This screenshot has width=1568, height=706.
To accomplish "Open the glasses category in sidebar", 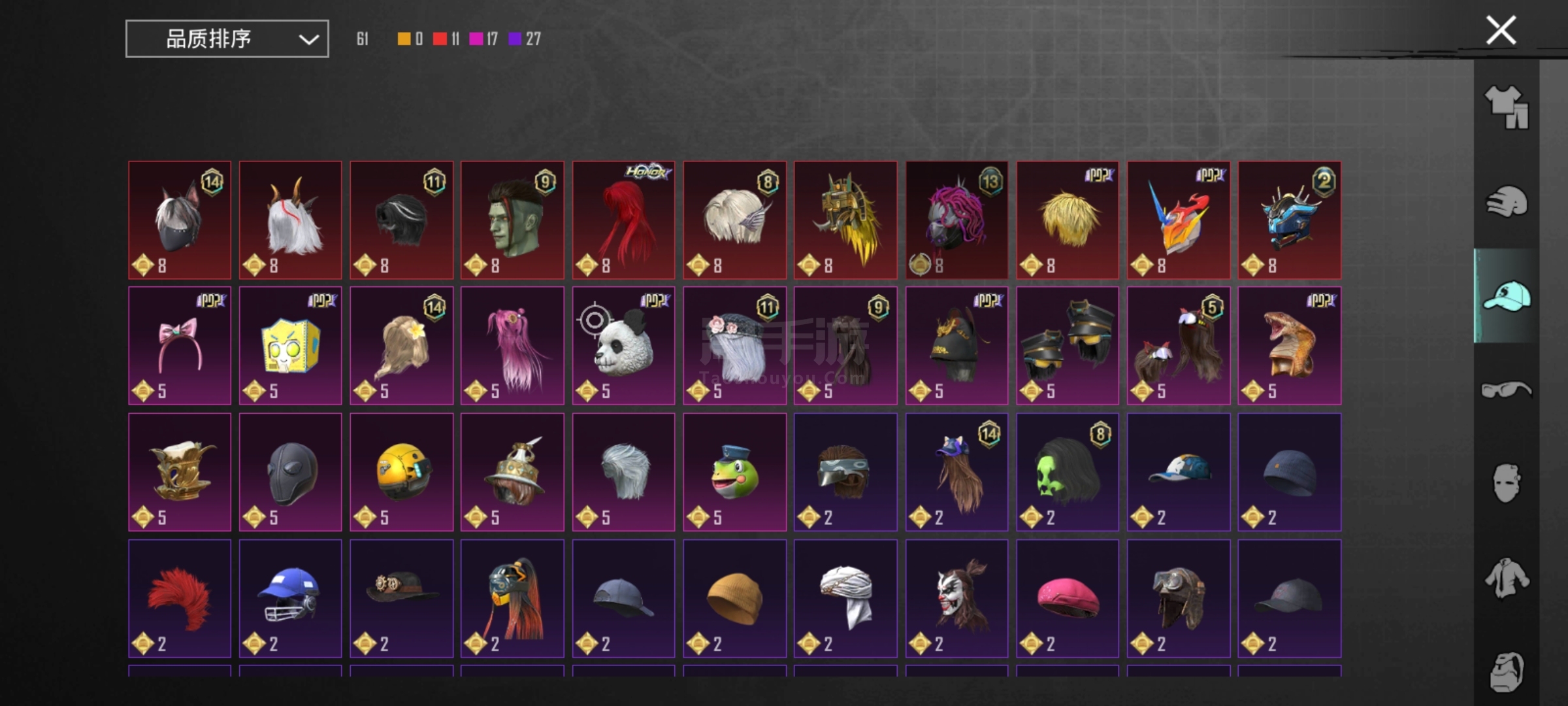I will point(1507,390).
